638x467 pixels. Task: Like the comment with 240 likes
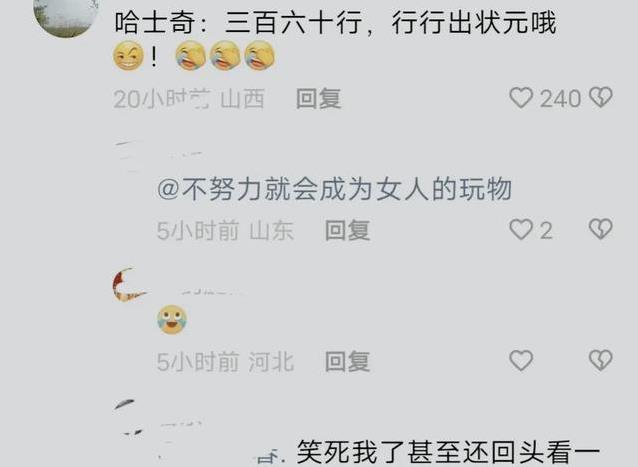521,98
